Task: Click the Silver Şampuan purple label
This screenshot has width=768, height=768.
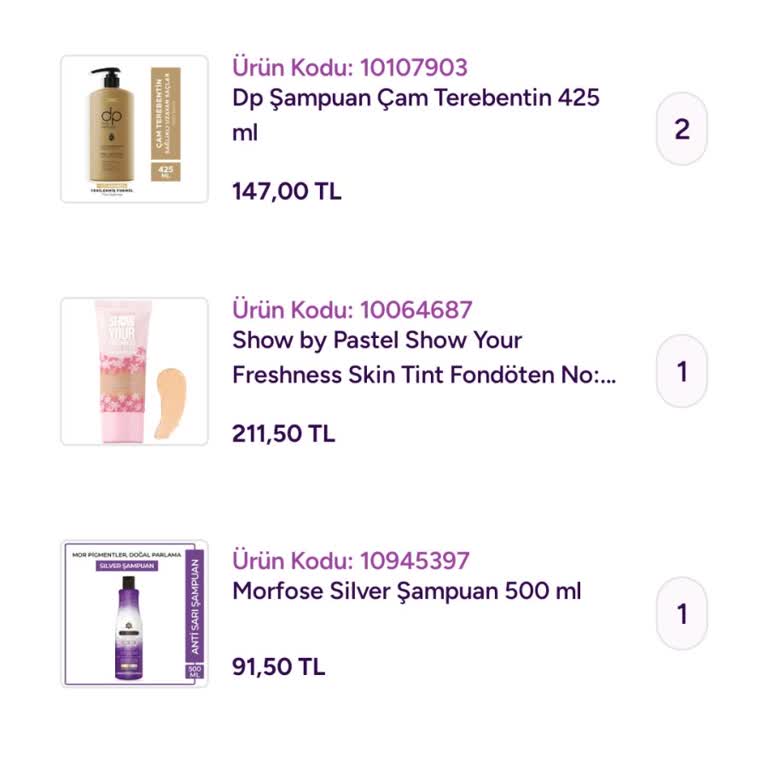Action: pyautogui.click(x=125, y=565)
